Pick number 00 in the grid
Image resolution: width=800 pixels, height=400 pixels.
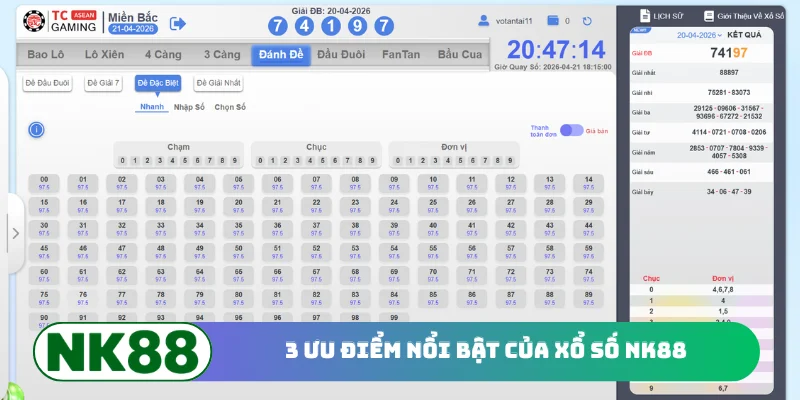point(44,183)
